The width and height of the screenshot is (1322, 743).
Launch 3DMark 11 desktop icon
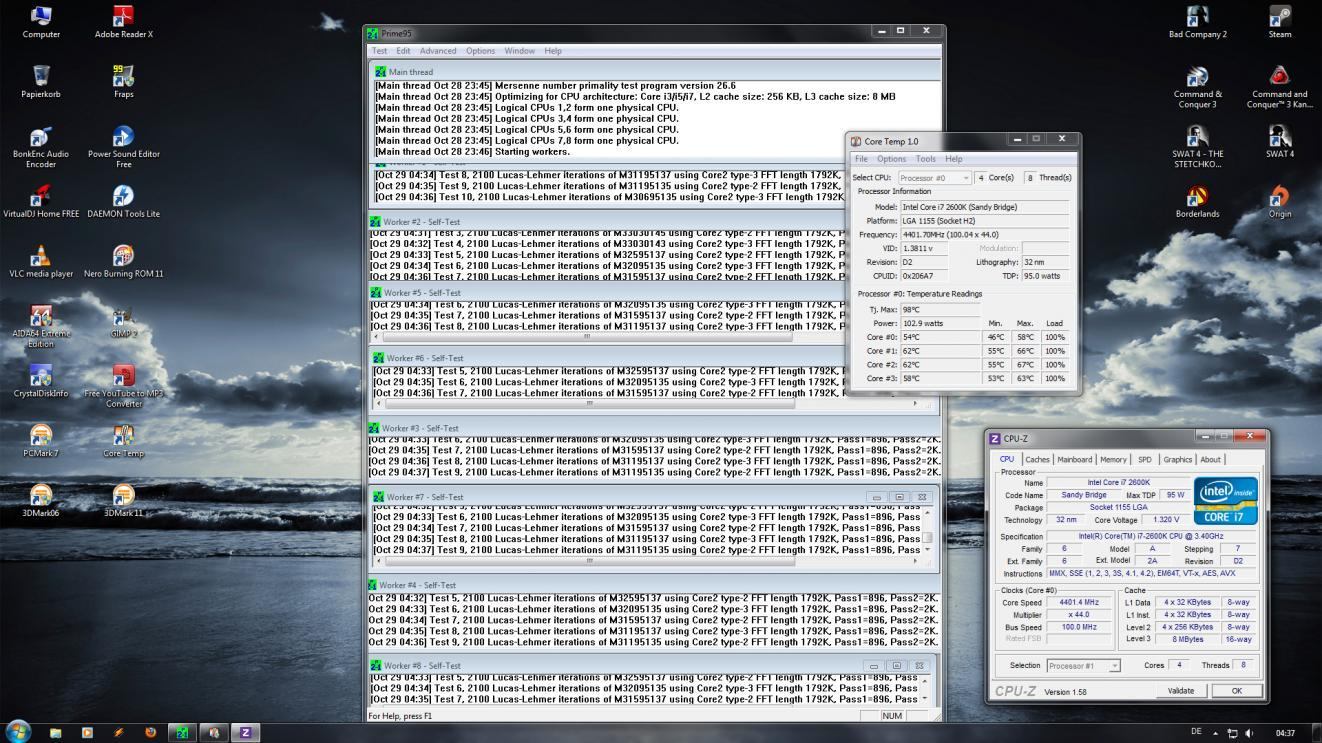click(123, 501)
